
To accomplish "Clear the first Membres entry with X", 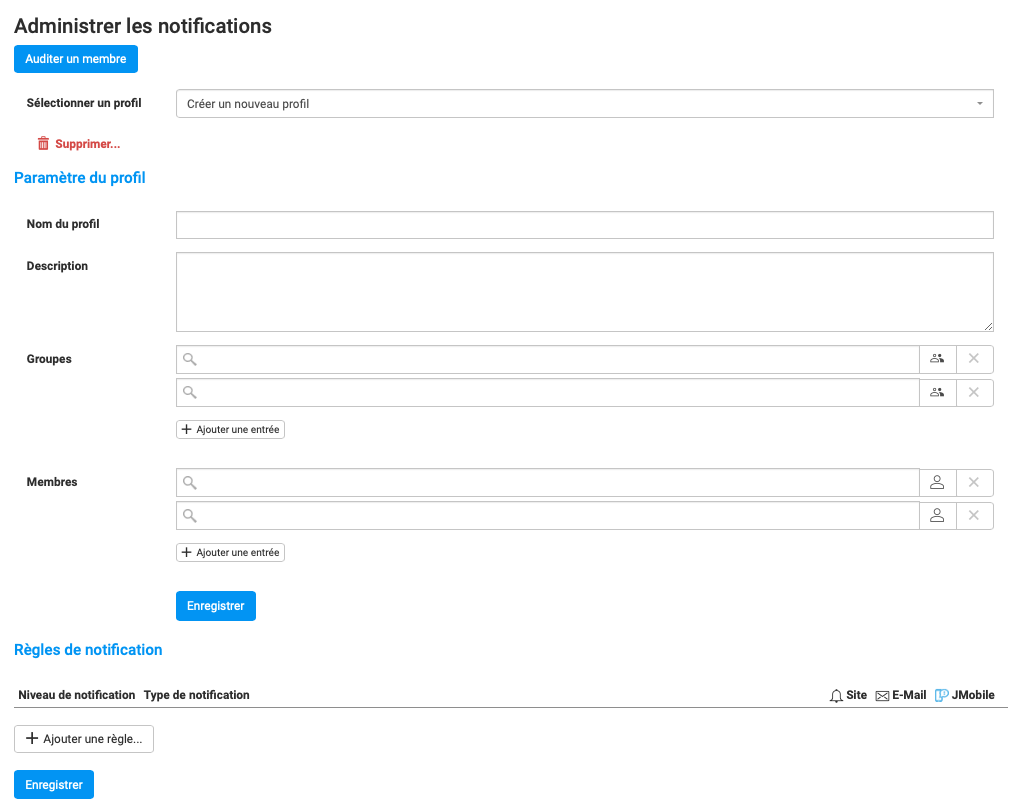I will [974, 483].
